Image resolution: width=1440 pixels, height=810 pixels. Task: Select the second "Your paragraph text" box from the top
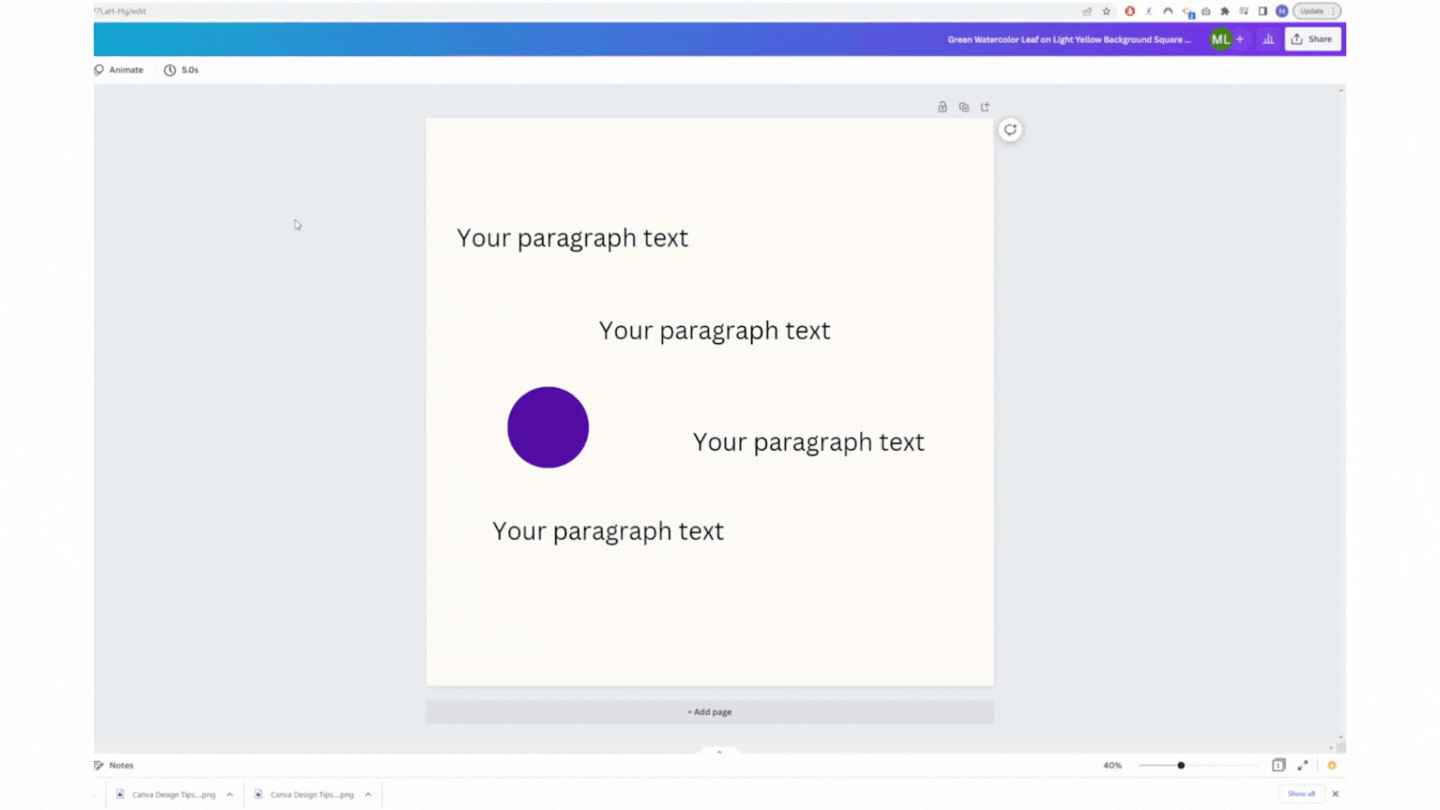pyautogui.click(x=715, y=331)
